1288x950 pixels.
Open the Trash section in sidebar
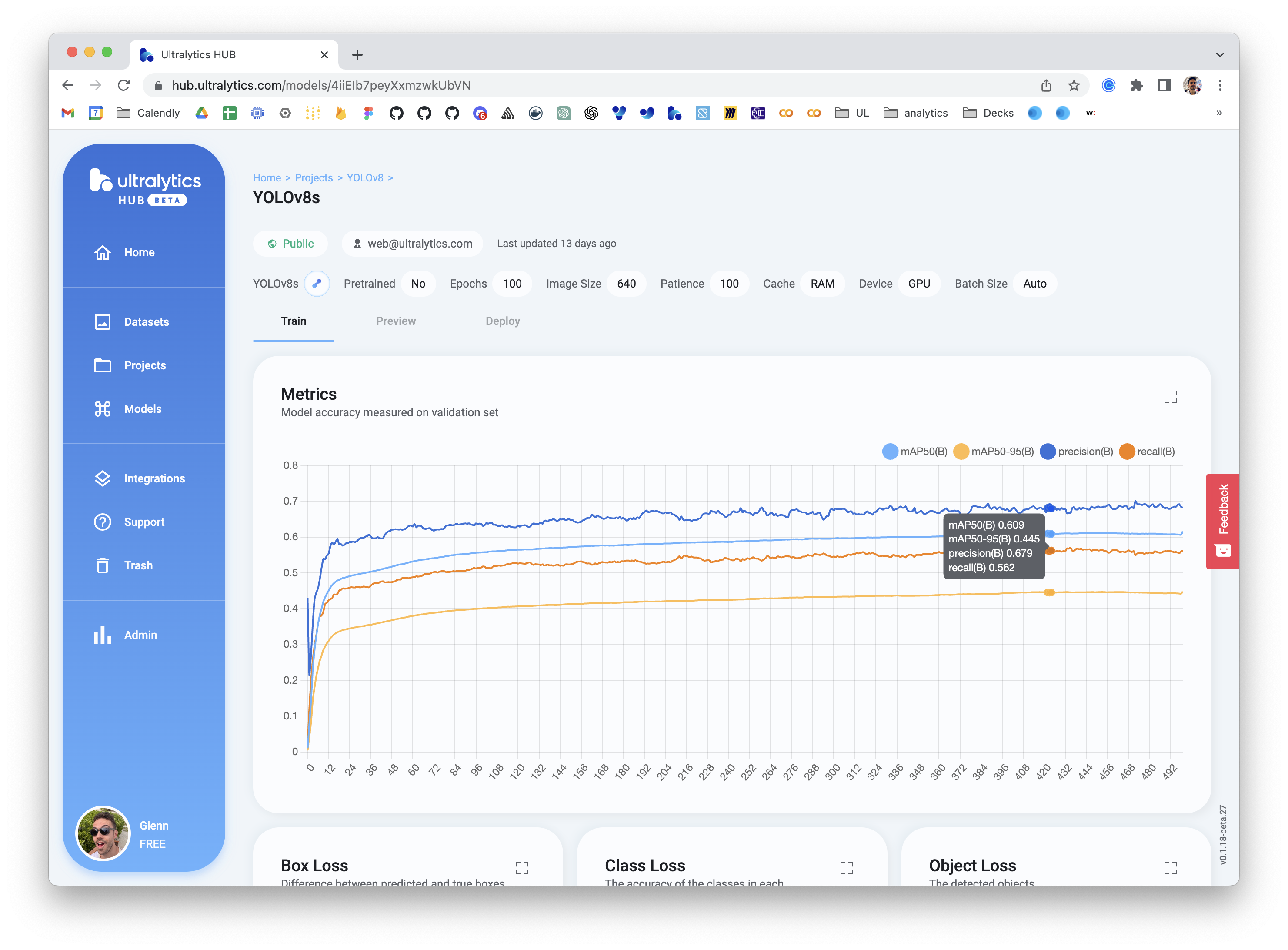pyautogui.click(x=138, y=565)
